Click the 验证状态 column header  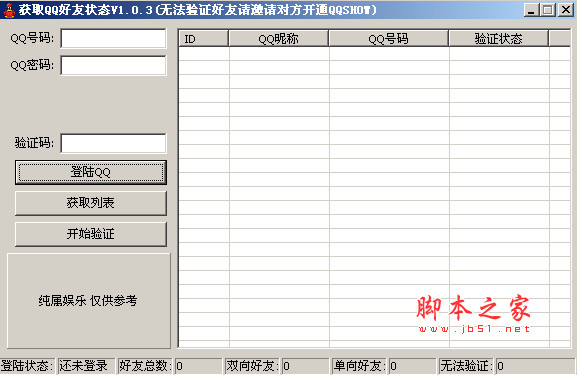(499, 39)
